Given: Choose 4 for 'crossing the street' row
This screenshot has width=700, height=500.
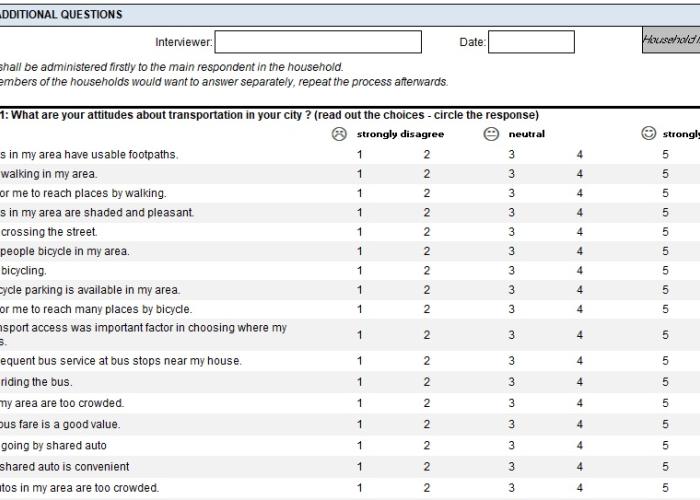Looking at the screenshot, I should tap(579, 232).
